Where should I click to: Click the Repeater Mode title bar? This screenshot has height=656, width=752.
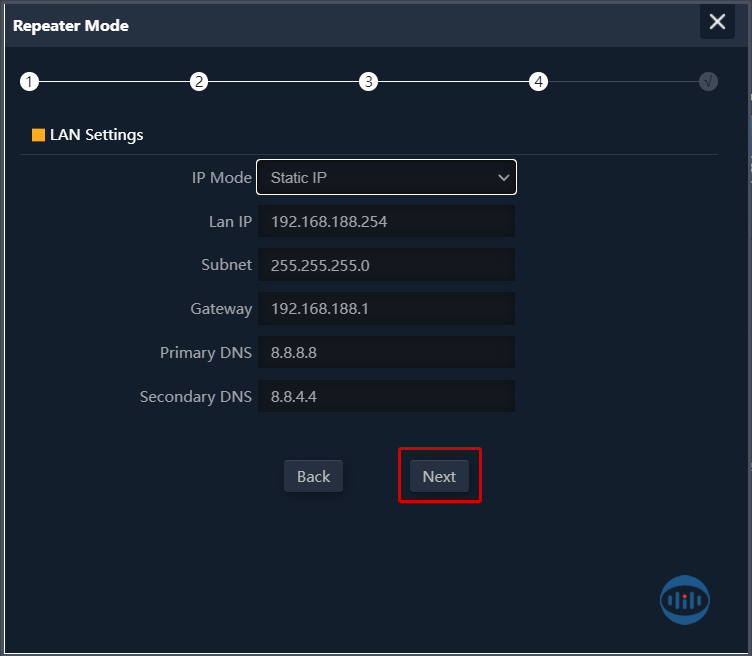point(300,25)
